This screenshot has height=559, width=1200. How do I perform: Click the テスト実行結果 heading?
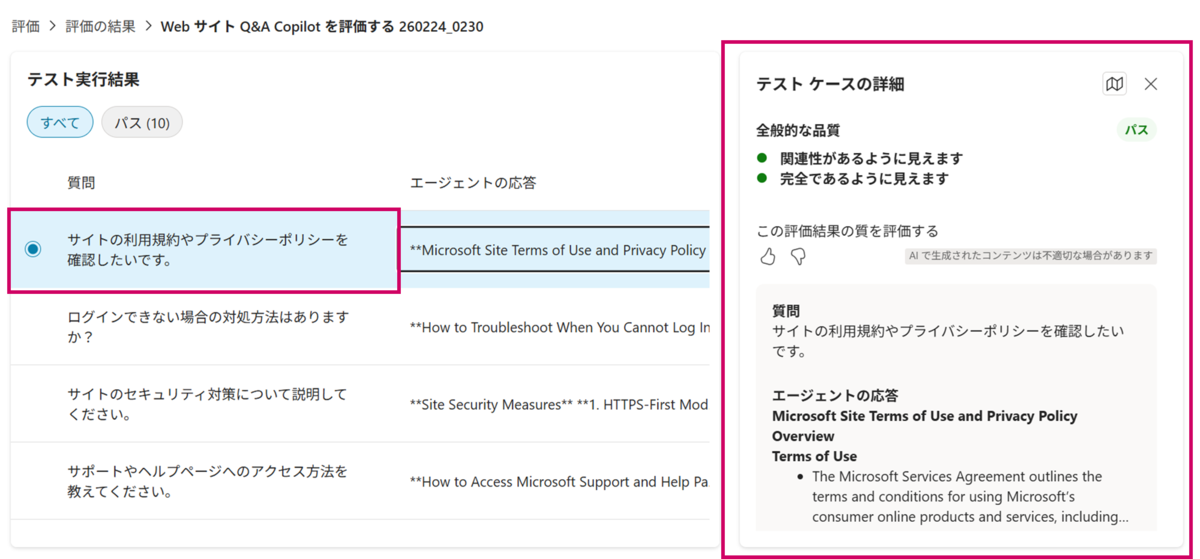83,79
